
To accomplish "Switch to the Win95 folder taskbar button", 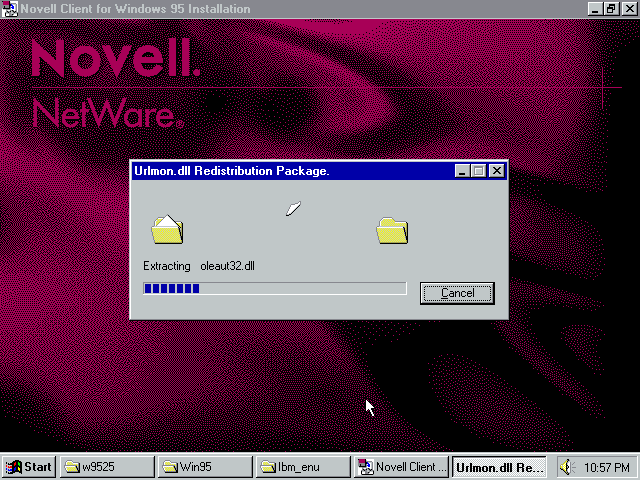I will click(x=205, y=467).
